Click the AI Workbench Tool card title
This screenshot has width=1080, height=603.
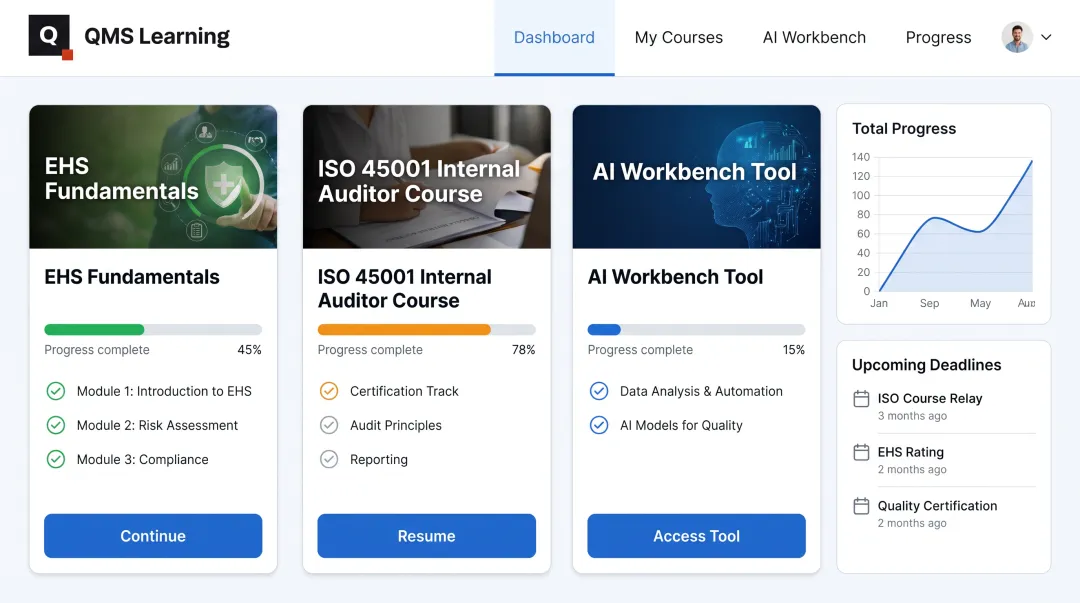(675, 277)
